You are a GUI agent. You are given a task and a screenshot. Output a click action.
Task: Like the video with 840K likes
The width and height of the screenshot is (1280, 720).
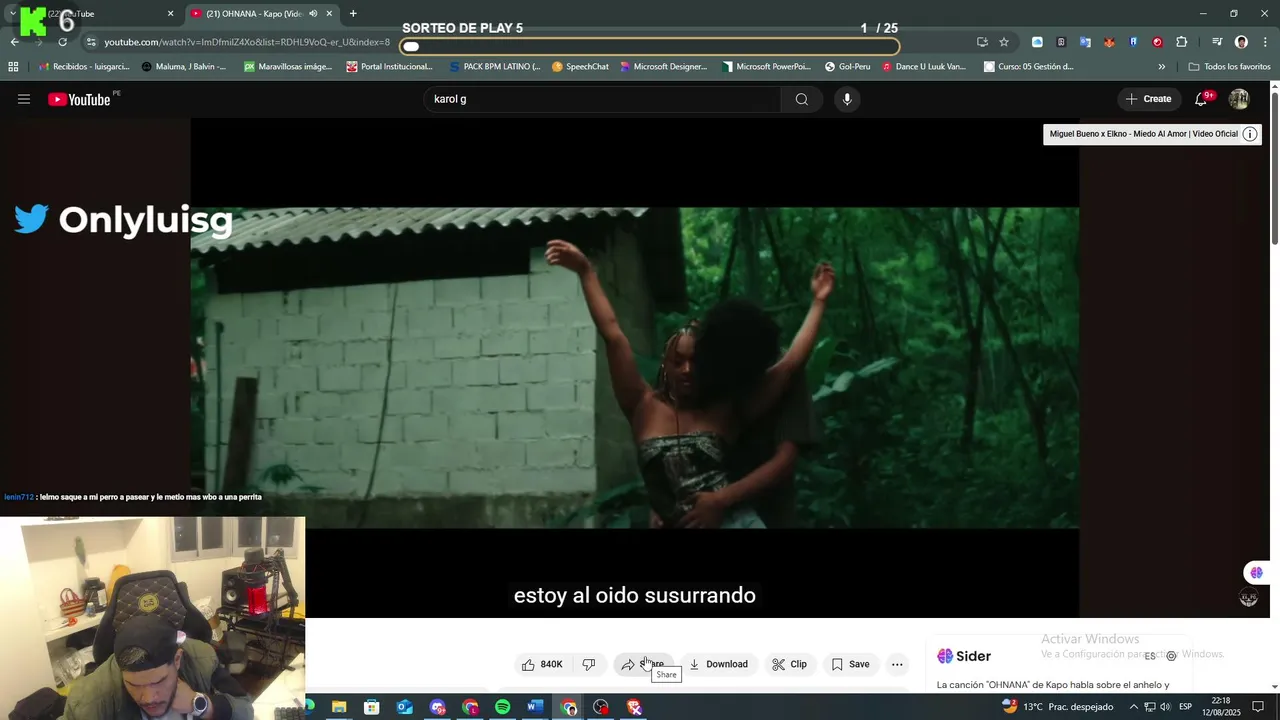click(x=541, y=664)
